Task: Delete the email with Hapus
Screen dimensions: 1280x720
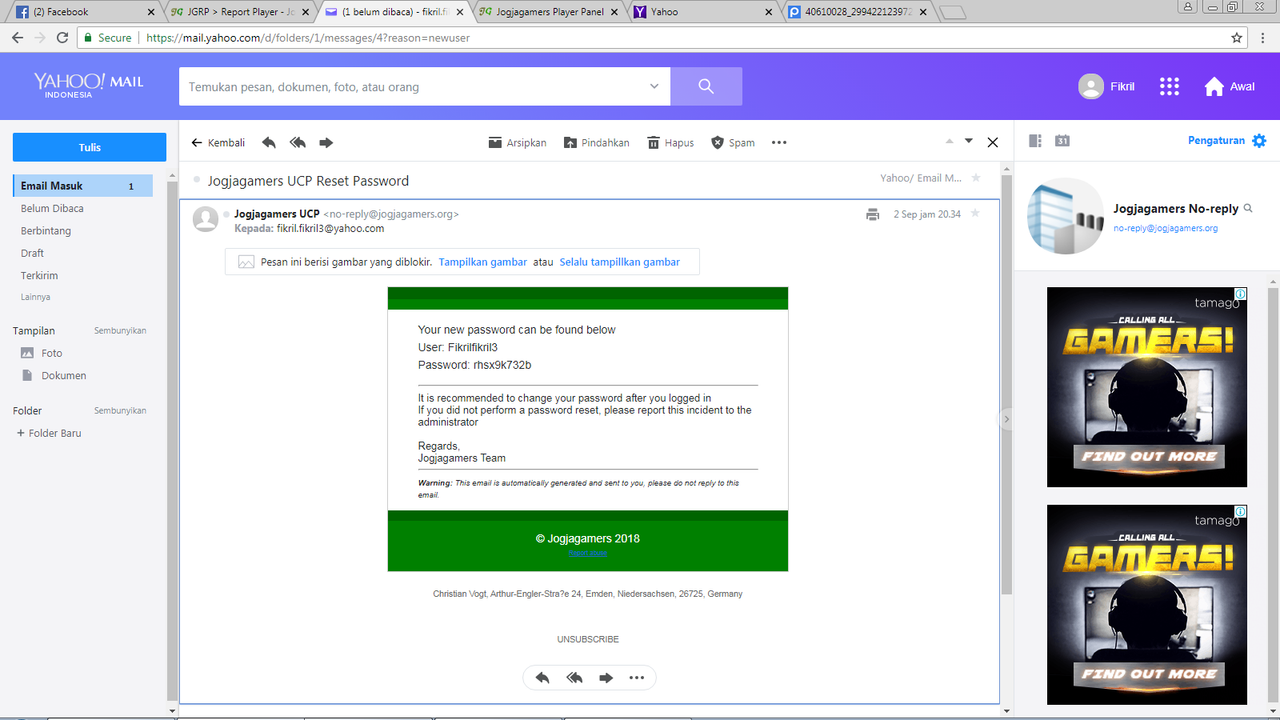Action: click(x=670, y=143)
